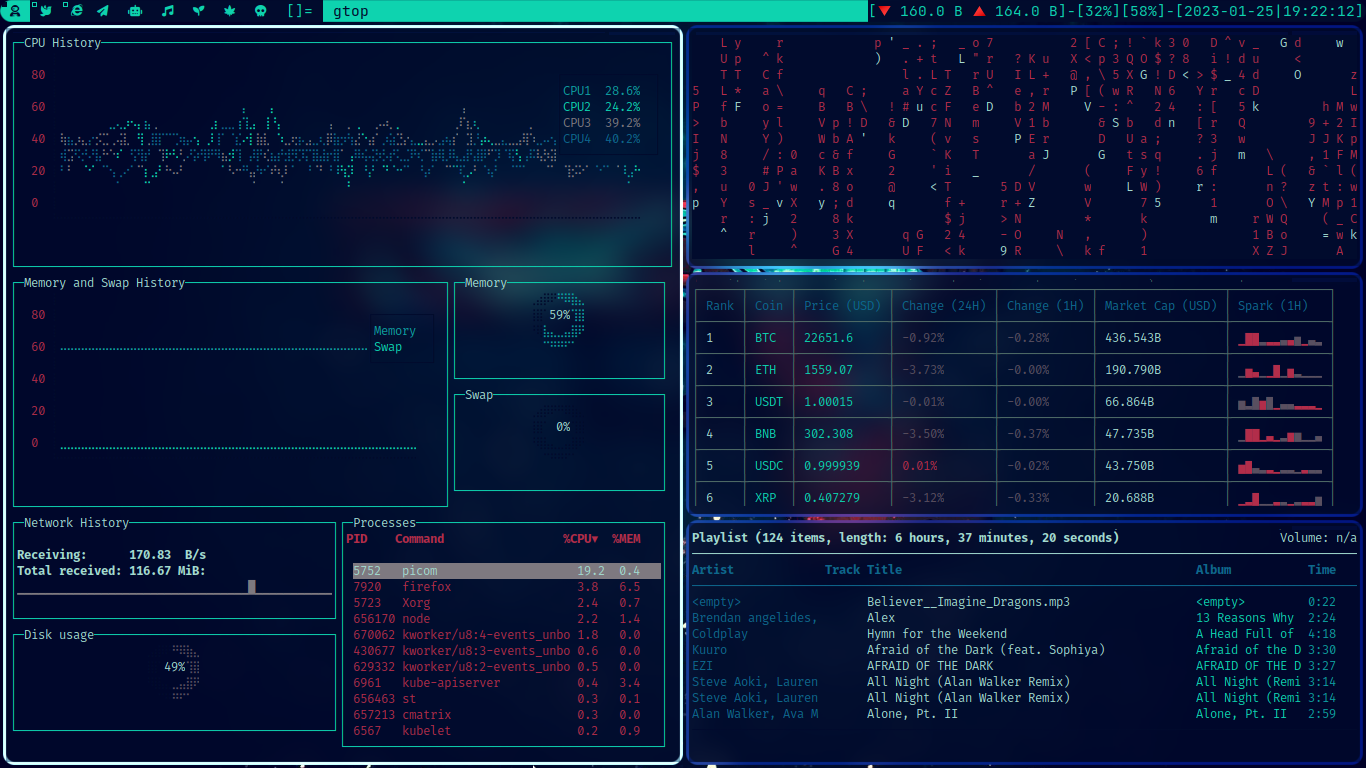Select the kube-apiserver process in list
The height and width of the screenshot is (768, 1366).
(450, 683)
